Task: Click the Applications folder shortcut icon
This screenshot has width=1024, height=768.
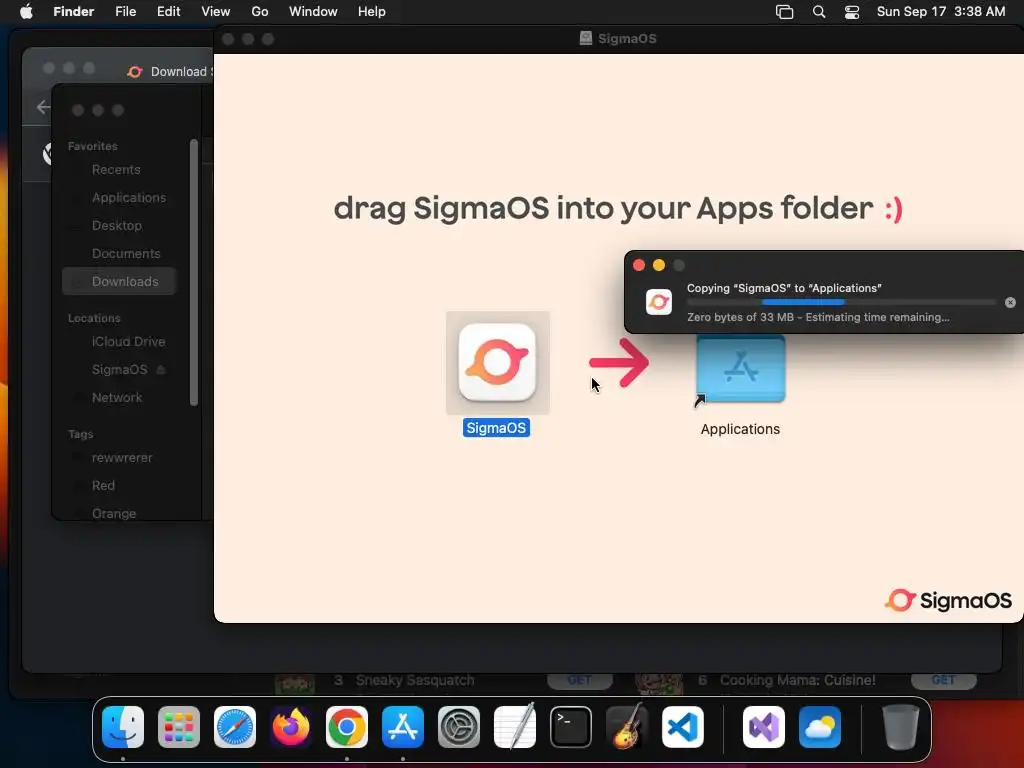Action: pyautogui.click(x=740, y=370)
